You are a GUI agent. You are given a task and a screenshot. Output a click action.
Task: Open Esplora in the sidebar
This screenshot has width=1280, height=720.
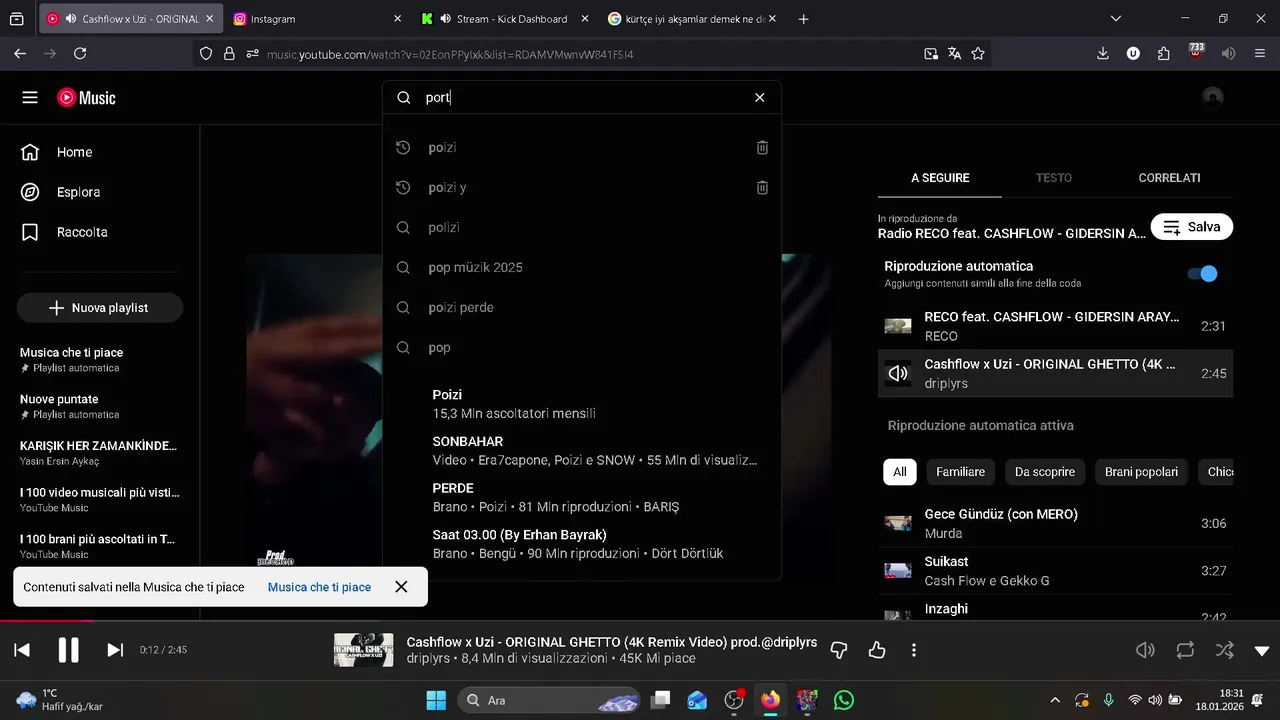tap(100, 192)
